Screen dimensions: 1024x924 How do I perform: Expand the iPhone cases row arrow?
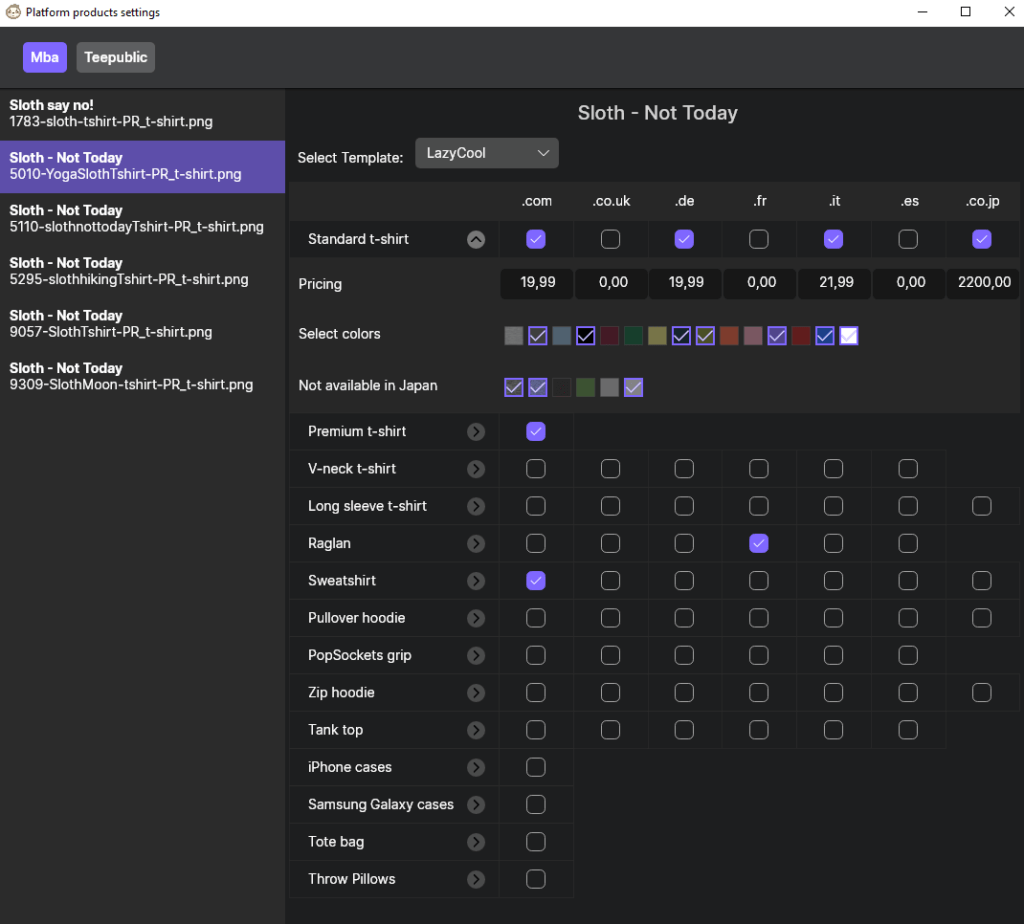click(476, 767)
